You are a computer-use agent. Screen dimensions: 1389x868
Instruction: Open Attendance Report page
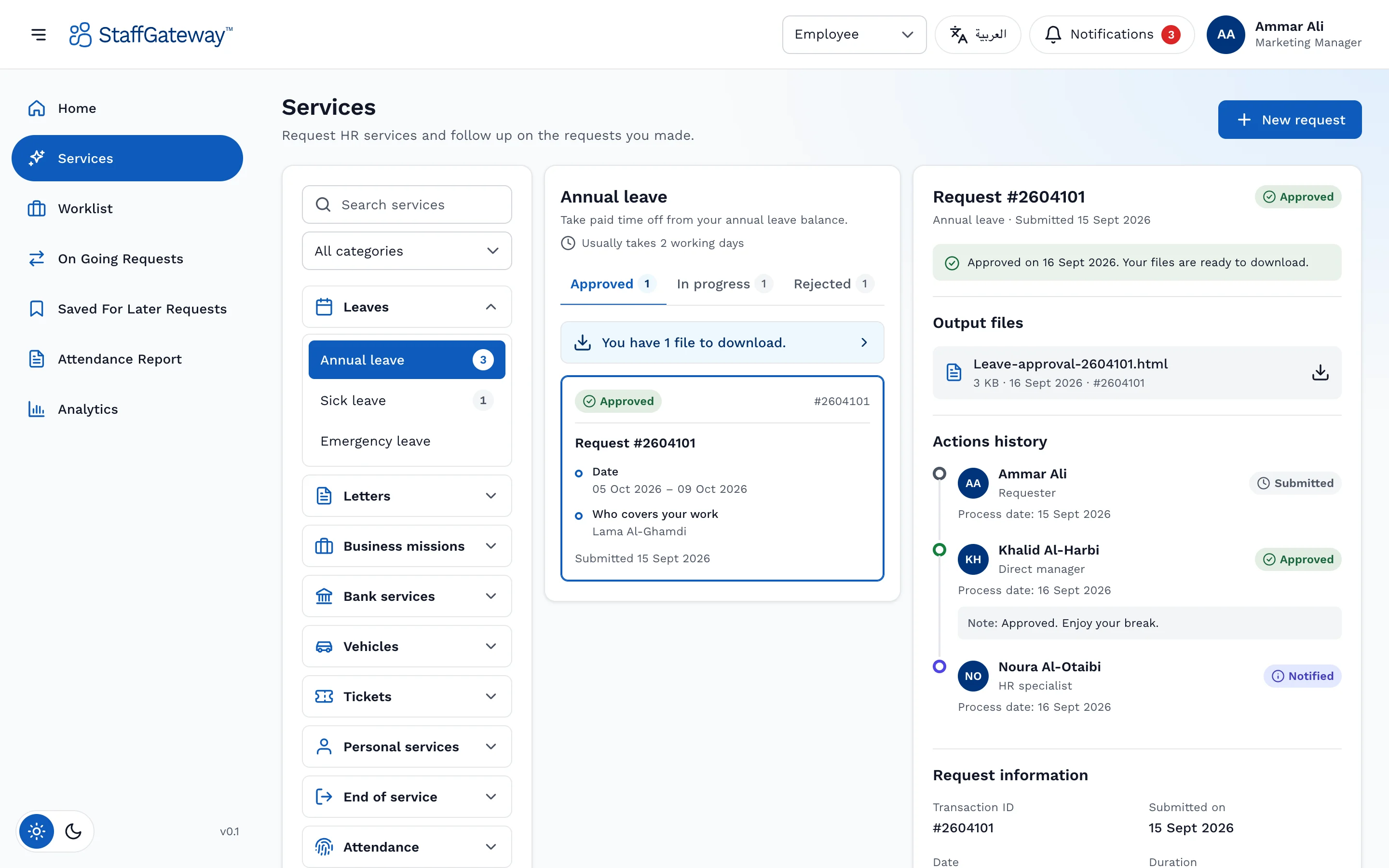tap(127, 359)
